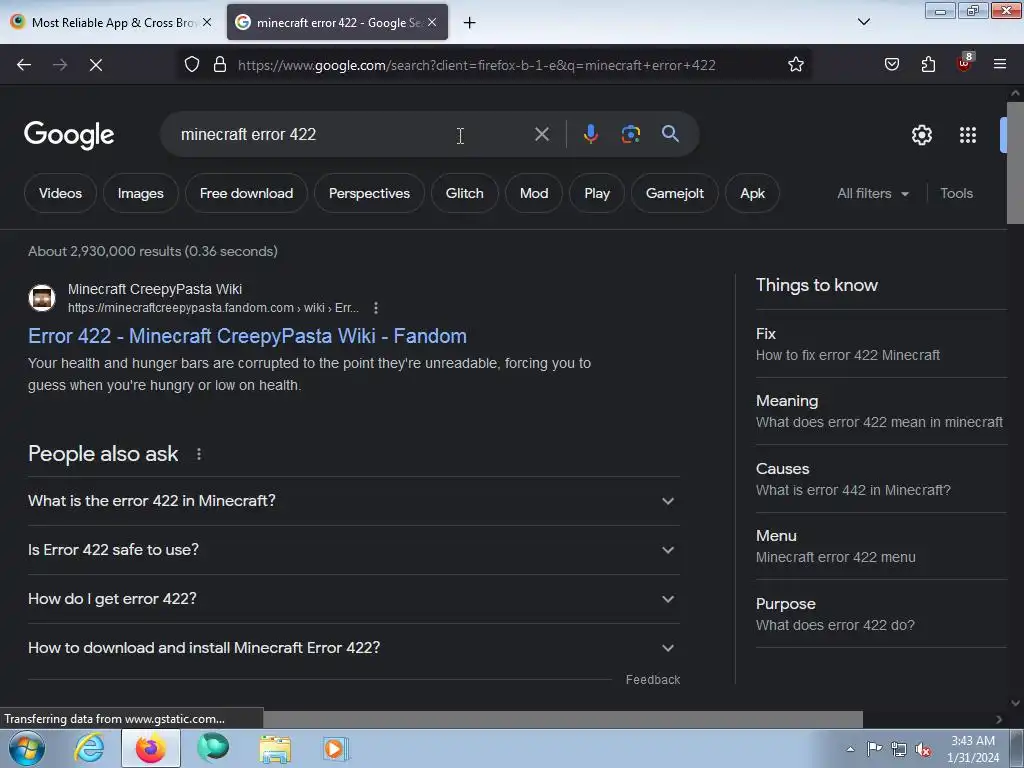Viewport: 1024px width, 768px height.
Task: Open the Windows Start menu
Action: coord(26,748)
